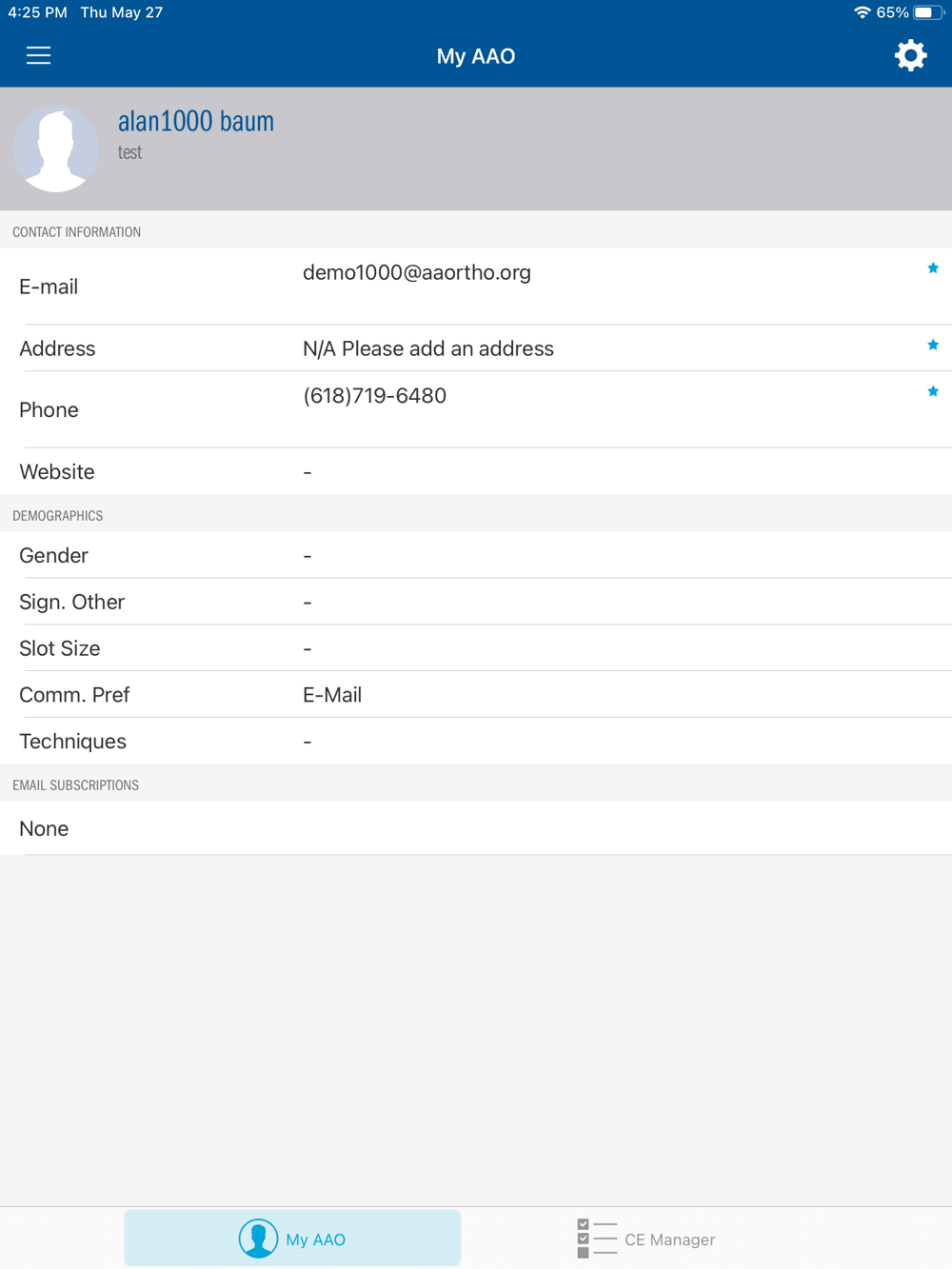Image resolution: width=952 pixels, height=1269 pixels.
Task: Switch to the CE Manager tab
Action: 669,1239
